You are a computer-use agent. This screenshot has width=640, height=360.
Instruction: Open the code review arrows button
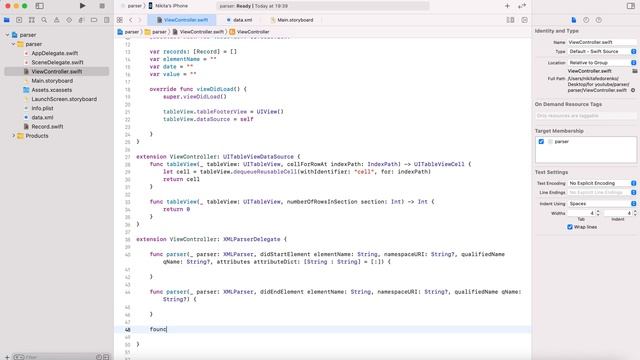[522, 6]
